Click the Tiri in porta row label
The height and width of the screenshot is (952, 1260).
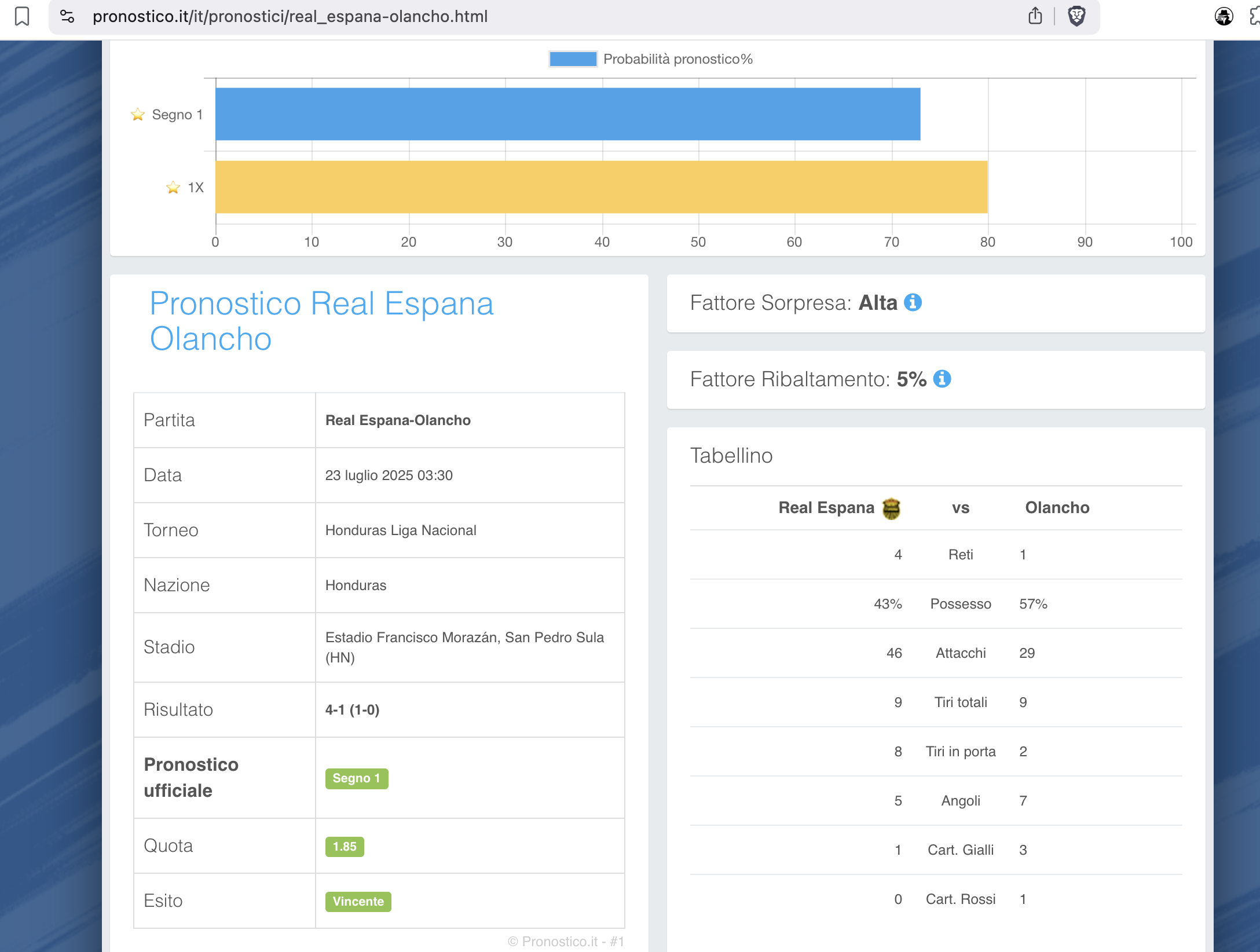point(961,752)
